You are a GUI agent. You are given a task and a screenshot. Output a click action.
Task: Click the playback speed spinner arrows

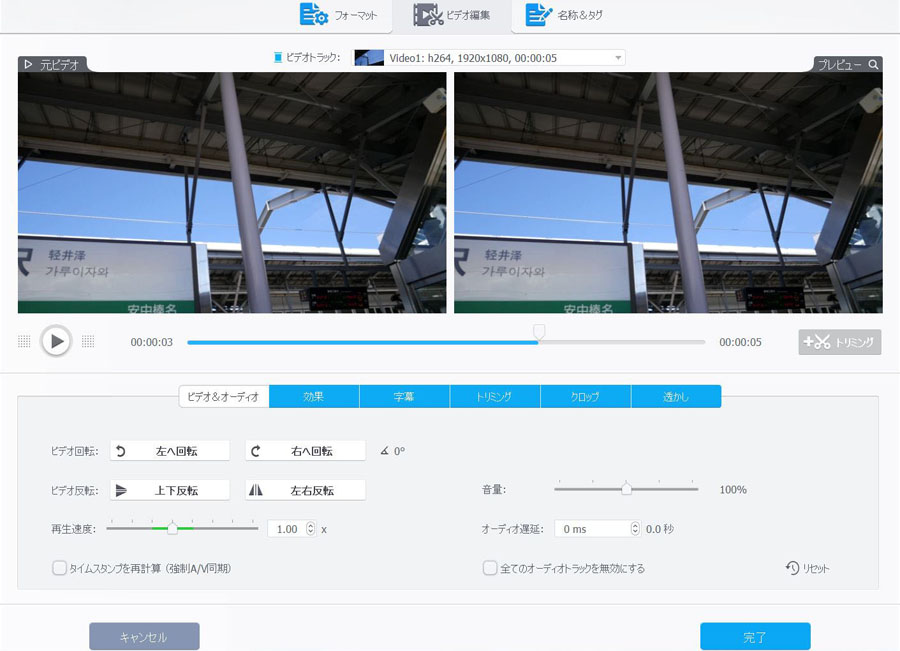pos(310,529)
